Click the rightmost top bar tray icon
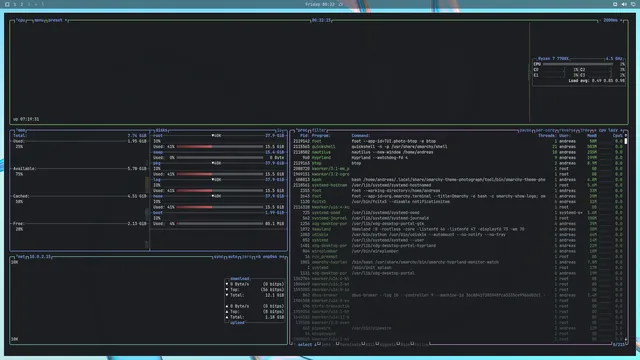 tap(633, 4)
